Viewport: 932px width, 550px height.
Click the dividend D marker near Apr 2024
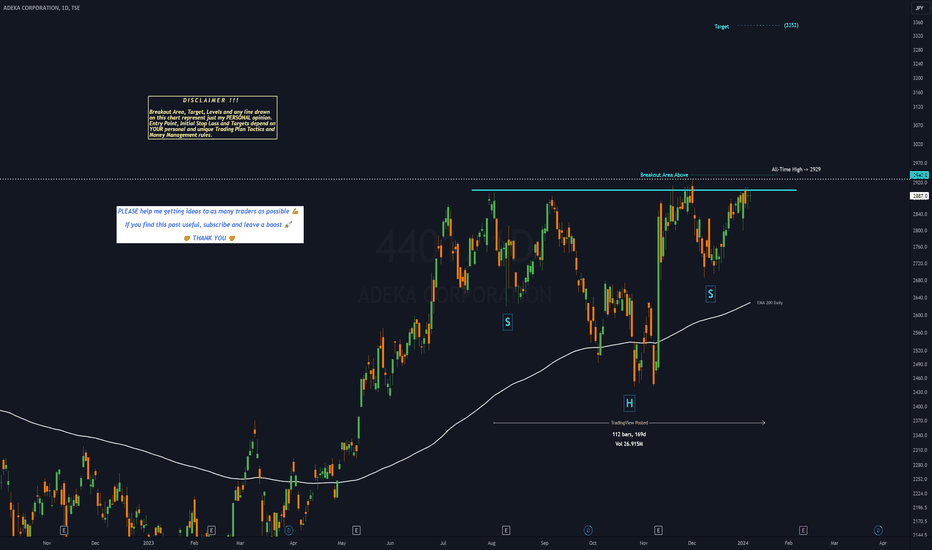(878, 530)
